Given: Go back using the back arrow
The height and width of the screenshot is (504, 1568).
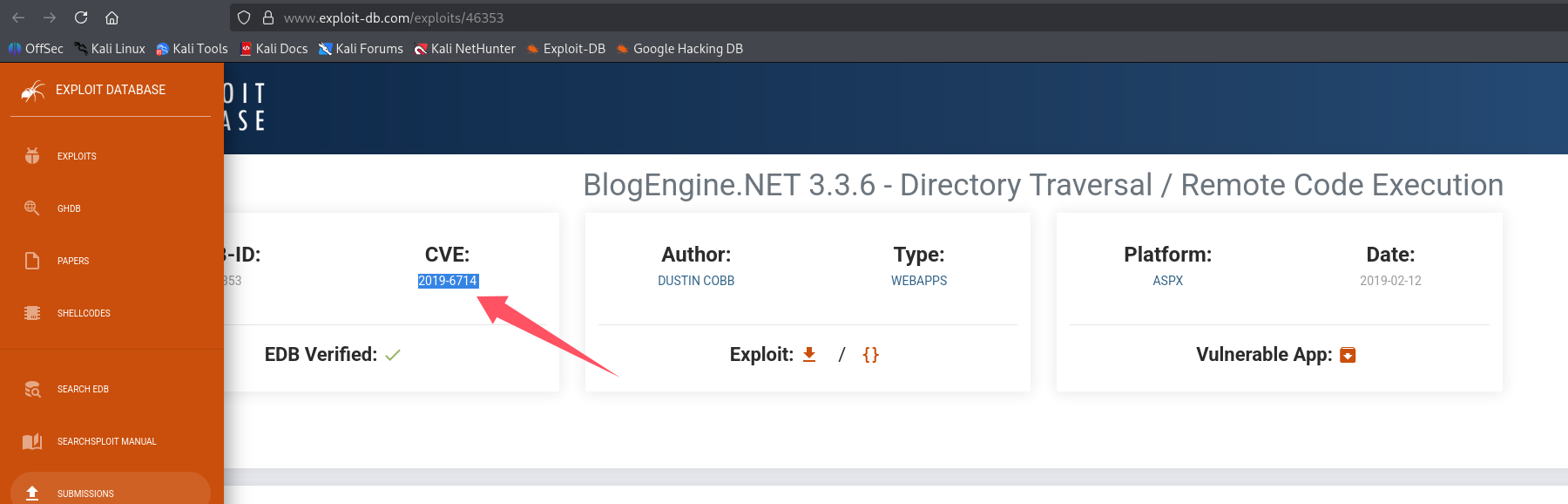Looking at the screenshot, I should click(18, 17).
